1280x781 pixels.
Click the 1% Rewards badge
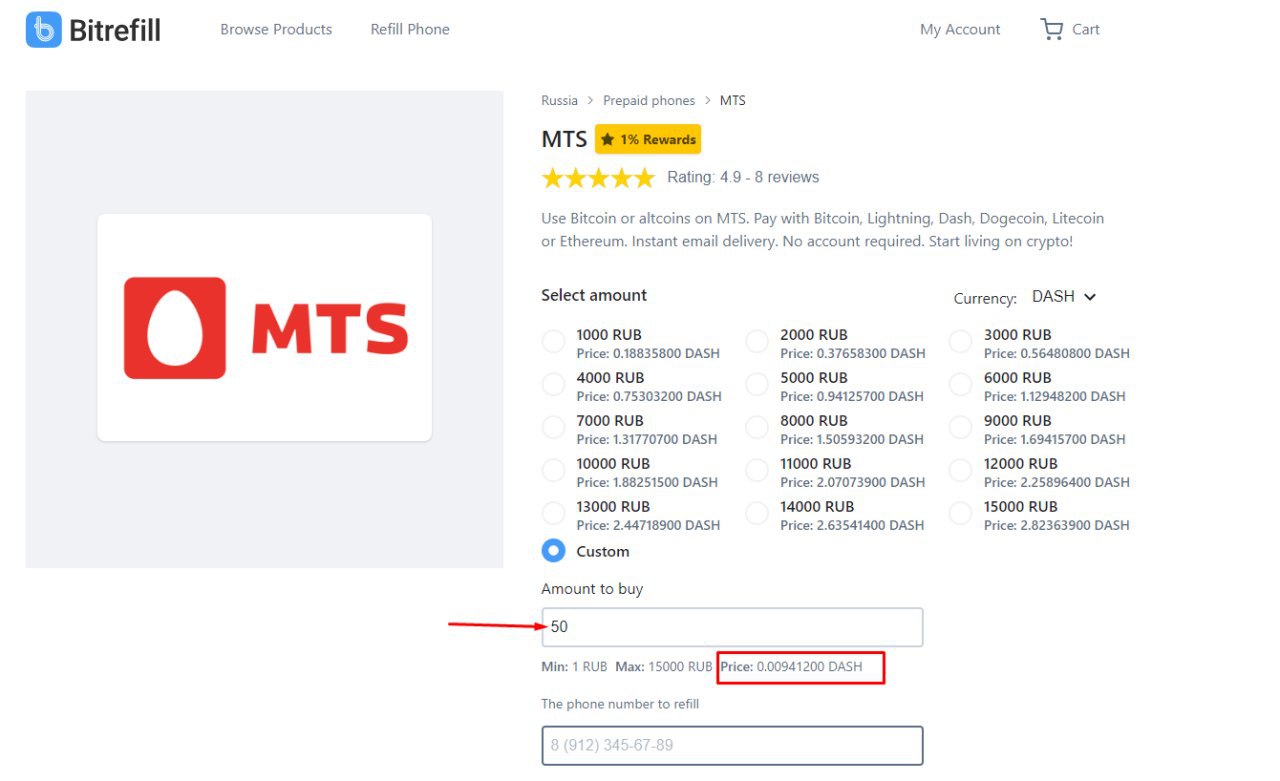[648, 139]
